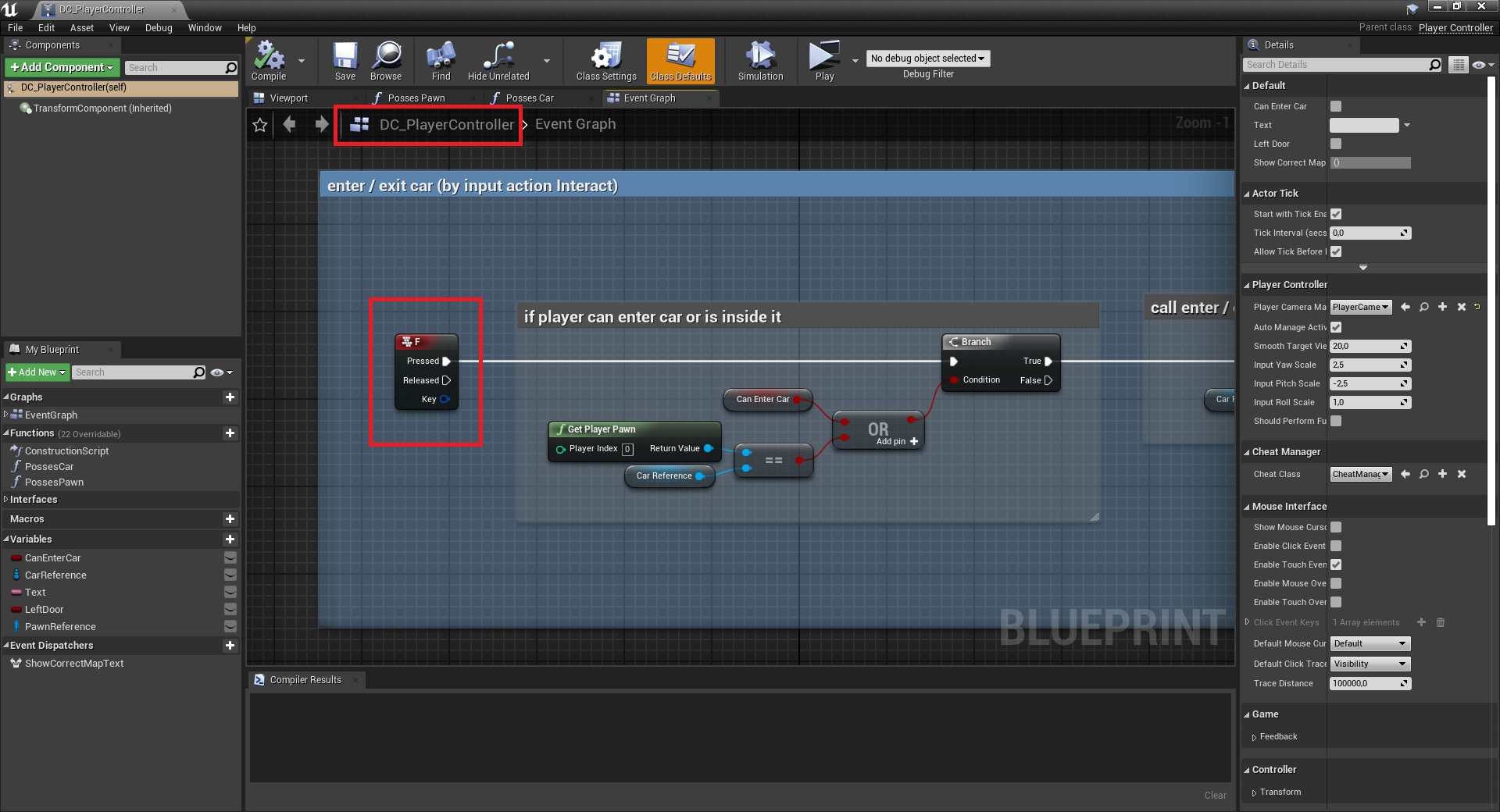
Task: Toggle the Left Door checkbox
Action: (1336, 144)
